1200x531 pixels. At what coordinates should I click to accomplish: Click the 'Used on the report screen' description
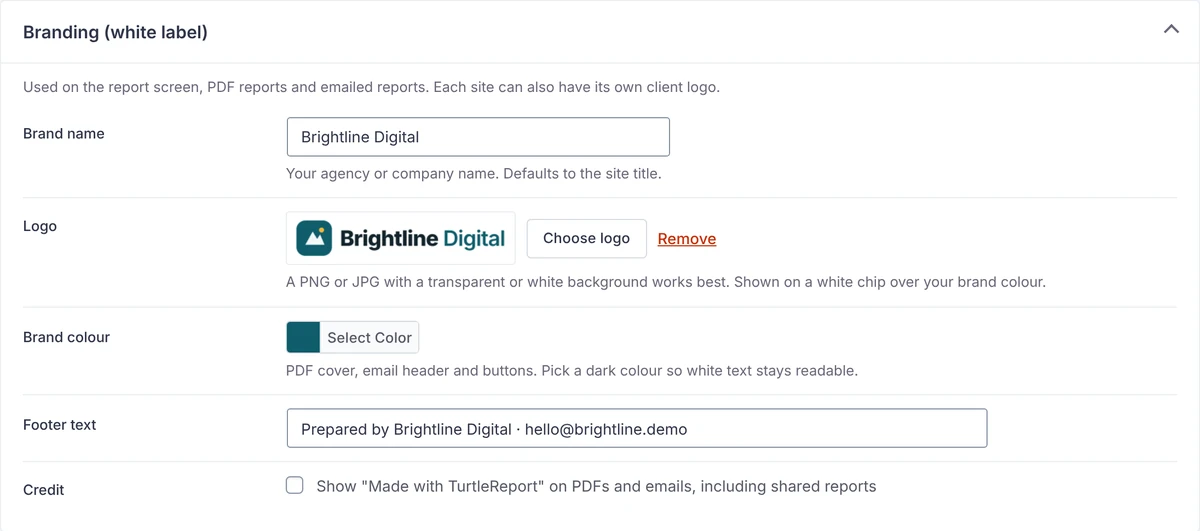(371, 87)
